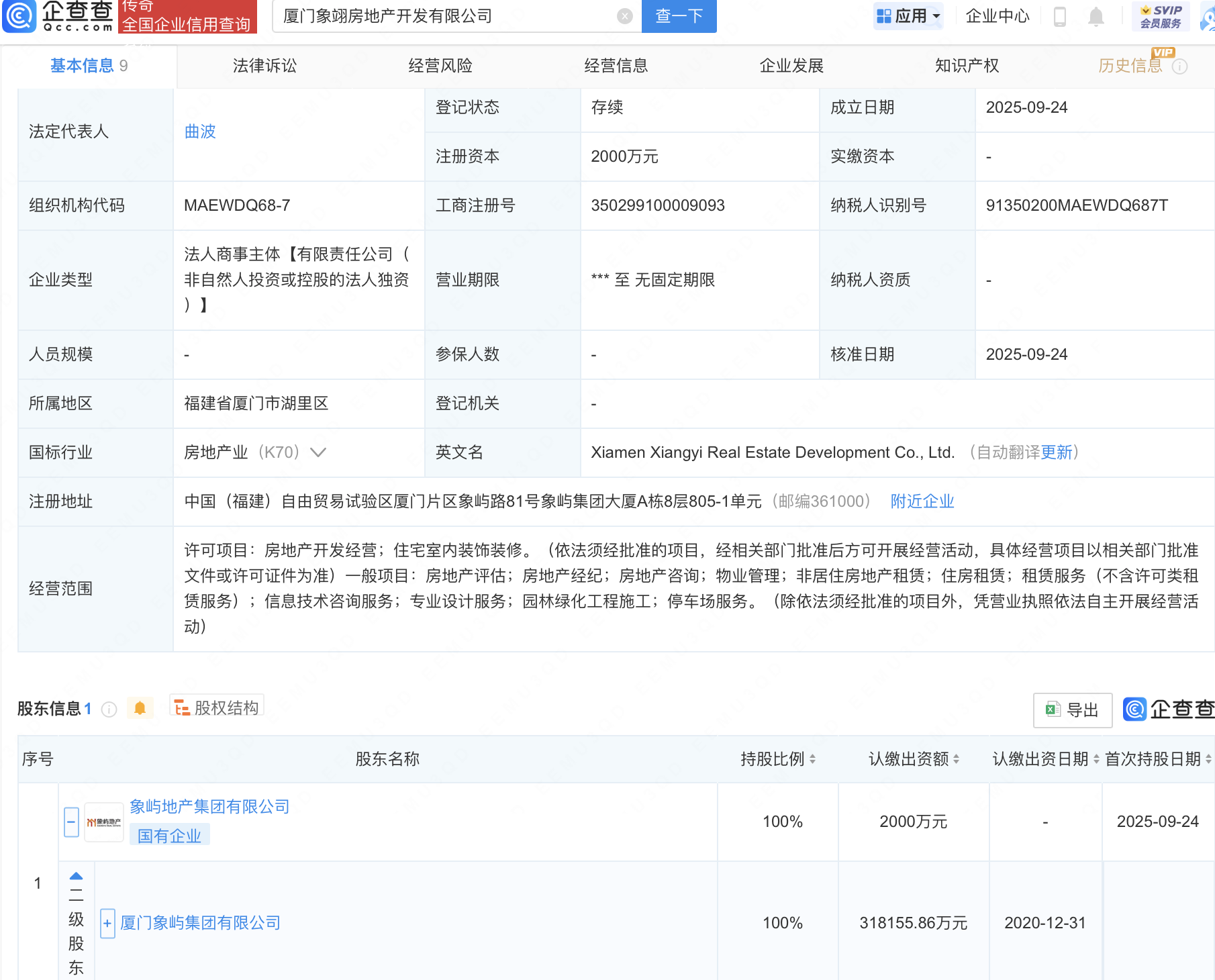Image resolution: width=1215 pixels, height=980 pixels.
Task: Open SVIP member services
Action: coord(1161,16)
